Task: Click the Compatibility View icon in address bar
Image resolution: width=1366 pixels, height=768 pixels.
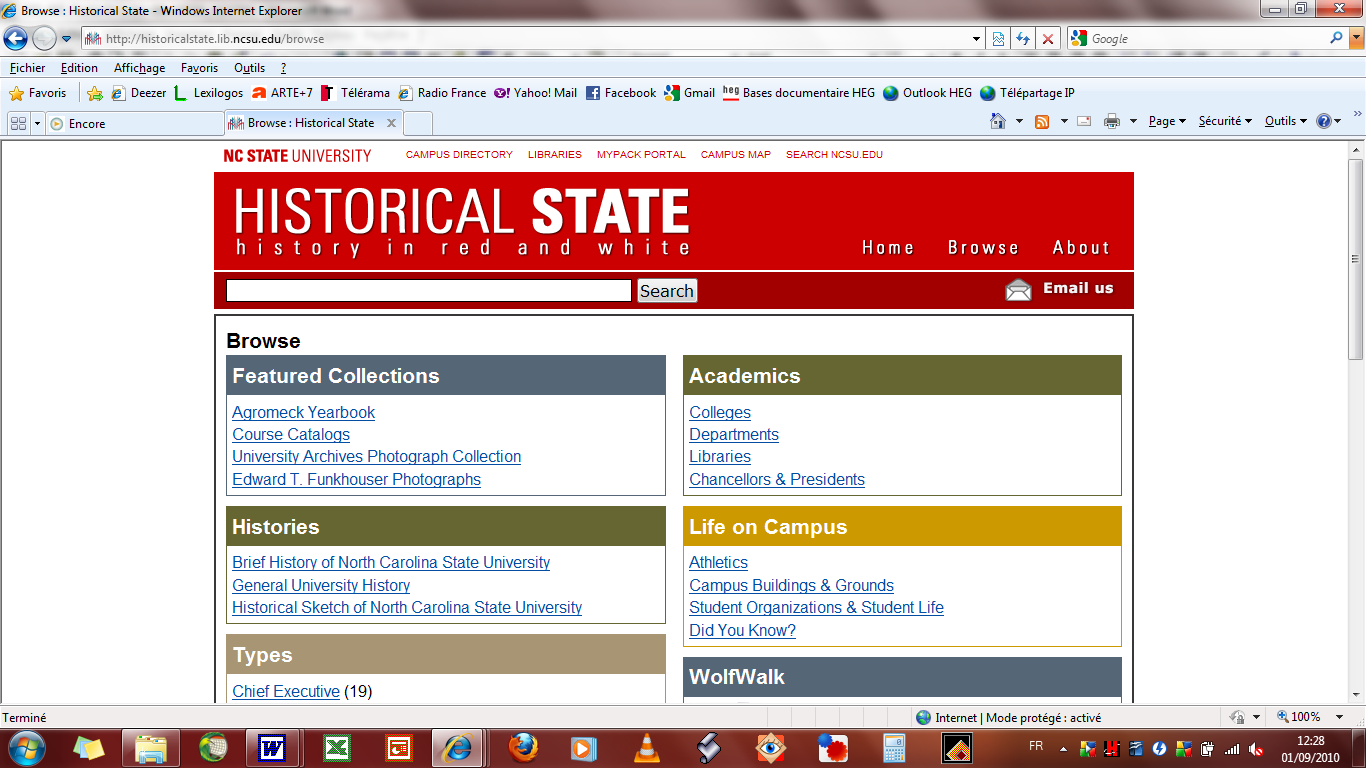Action: click(998, 39)
